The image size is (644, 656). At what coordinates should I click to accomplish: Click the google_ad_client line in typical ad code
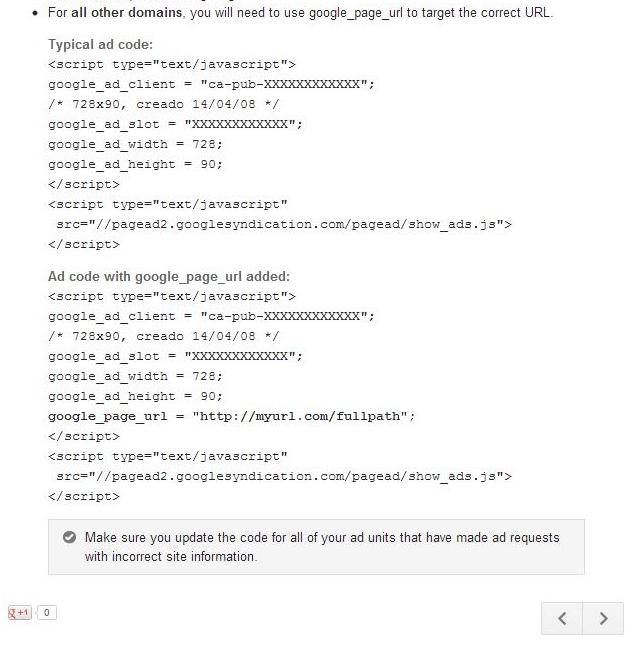point(211,84)
